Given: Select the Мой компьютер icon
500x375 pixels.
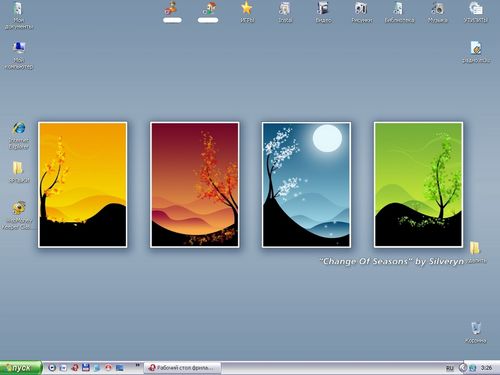Looking at the screenshot, I should [x=19, y=55].
